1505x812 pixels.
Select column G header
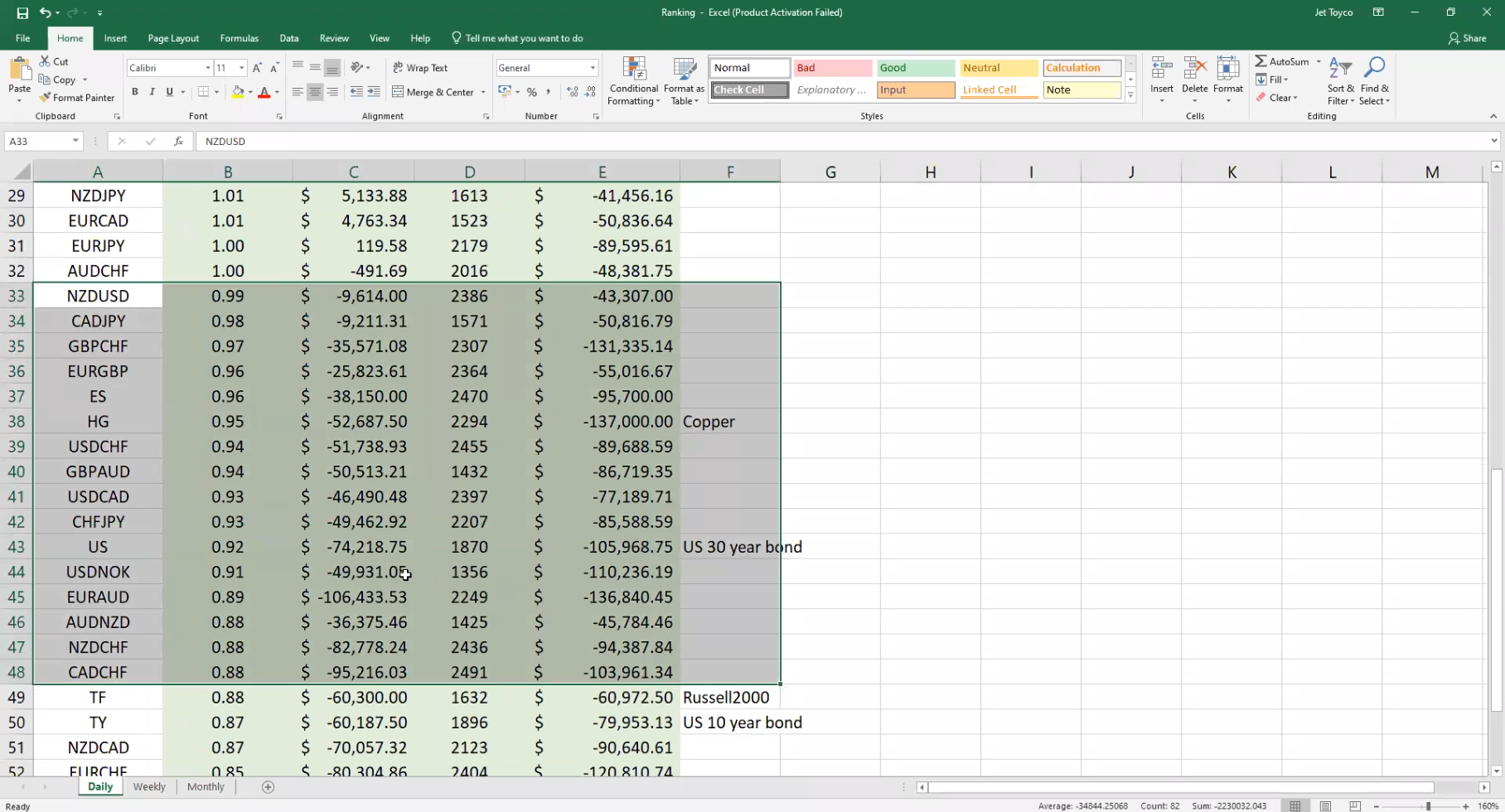(x=830, y=172)
